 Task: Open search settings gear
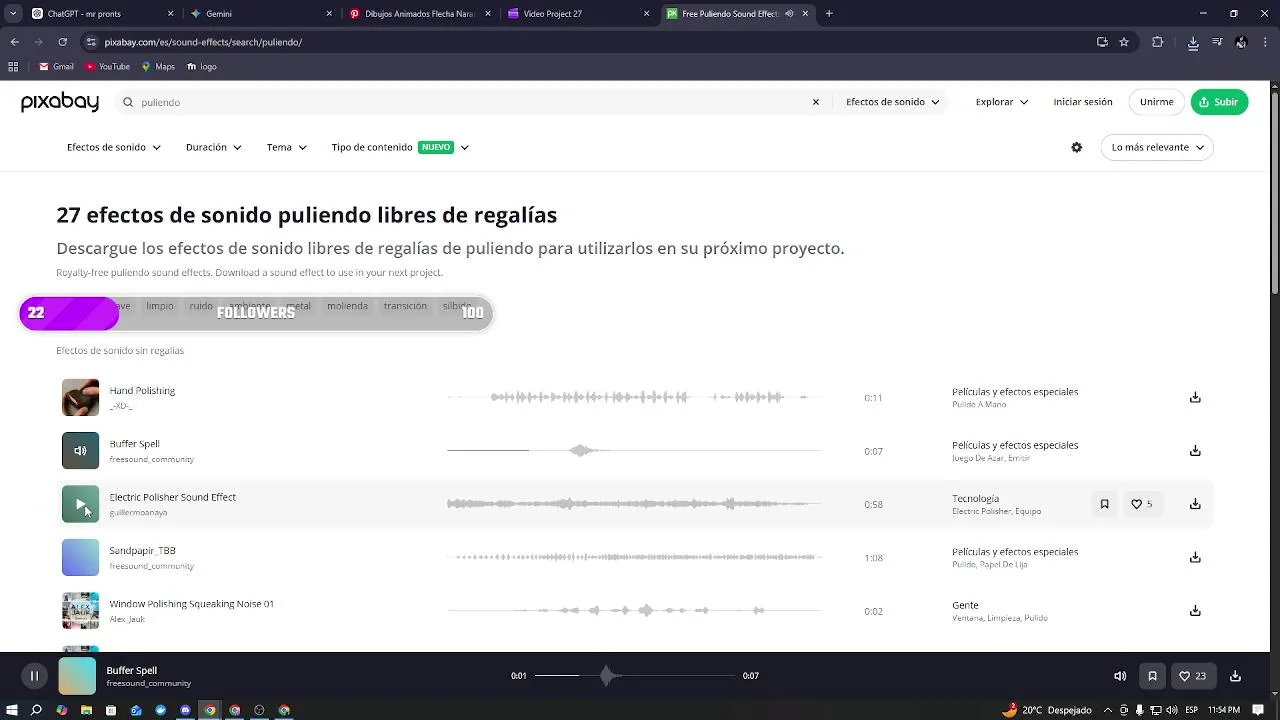click(1076, 147)
